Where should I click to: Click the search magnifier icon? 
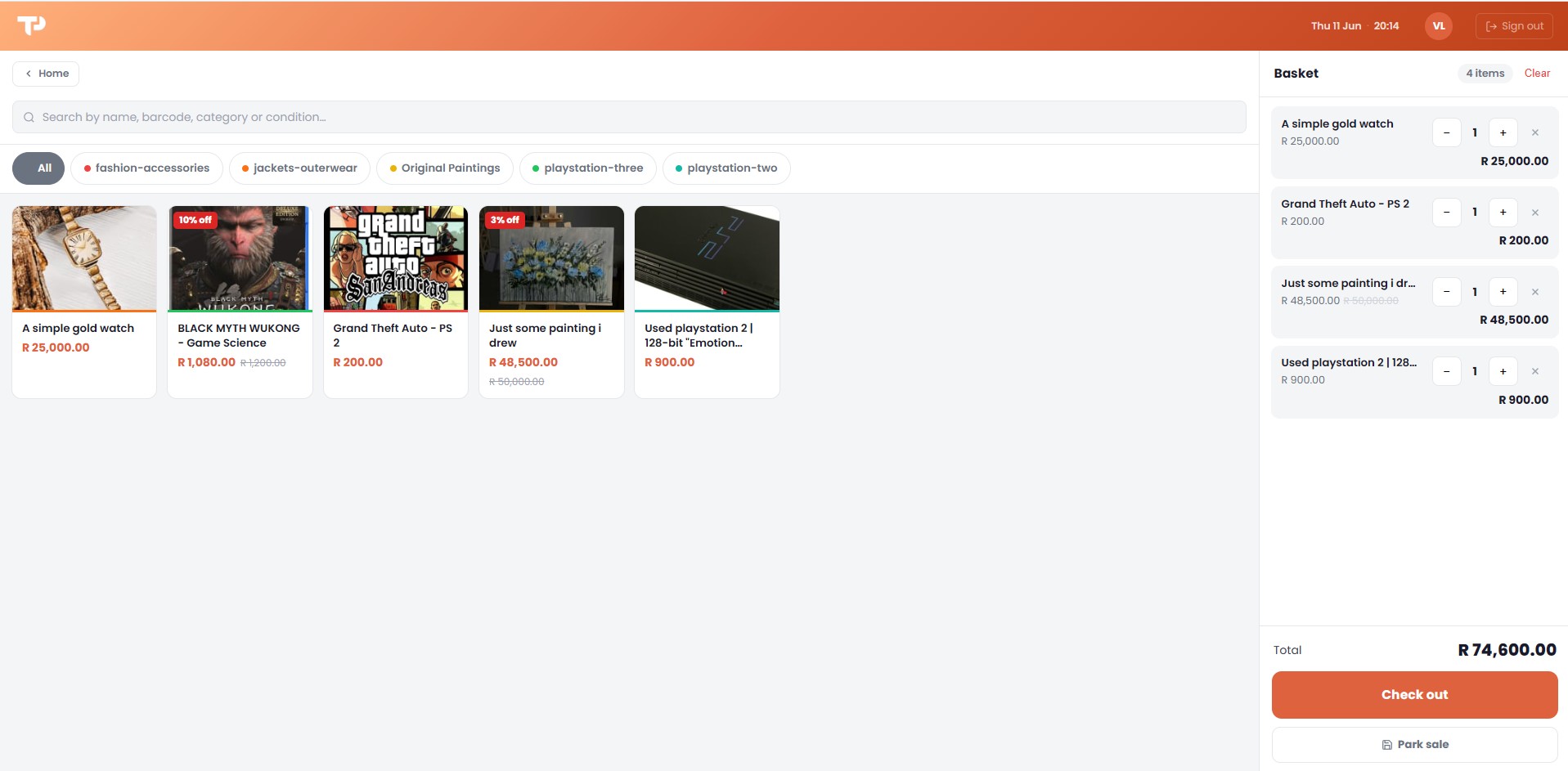pyautogui.click(x=29, y=117)
